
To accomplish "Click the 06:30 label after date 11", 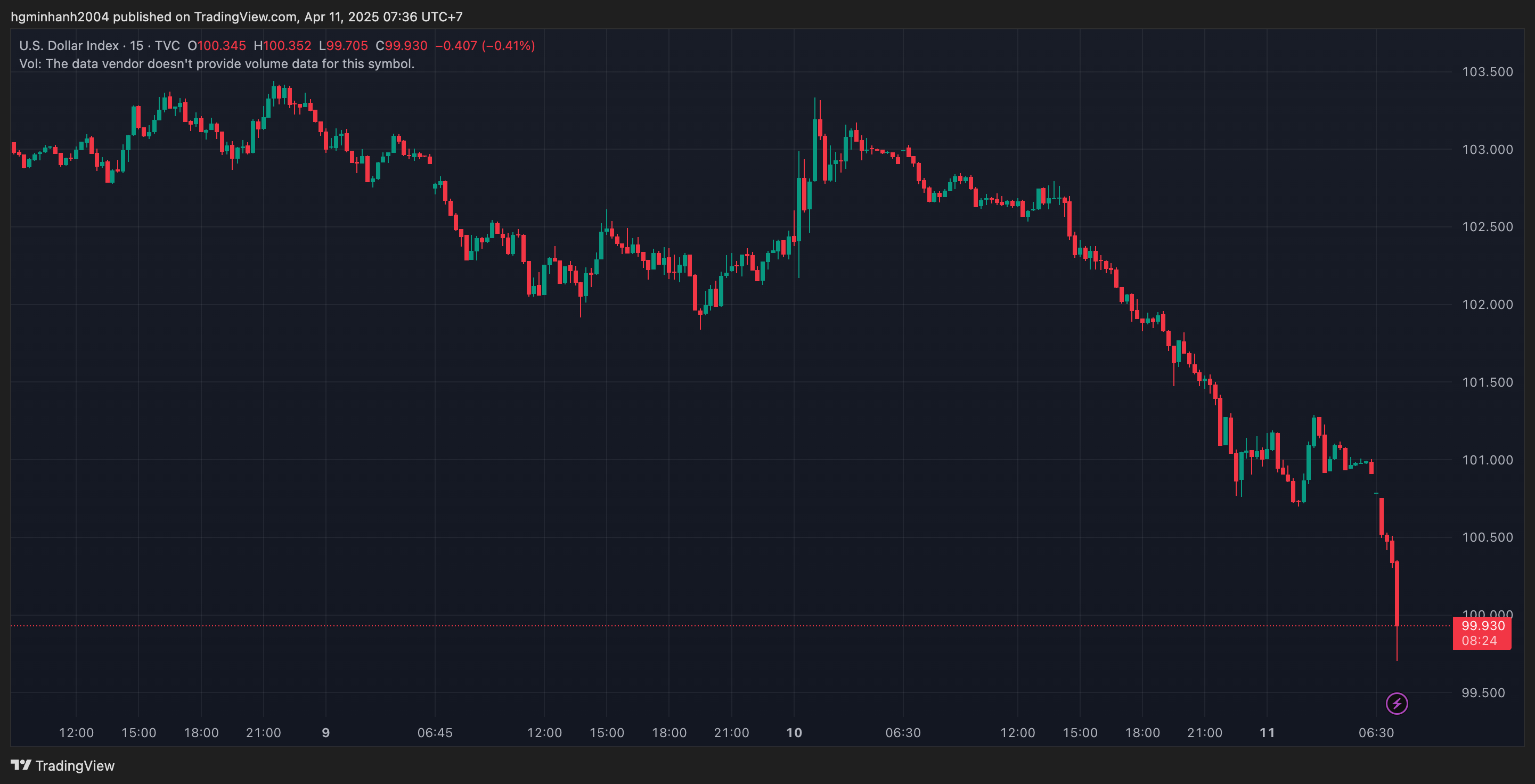I will coord(1376,733).
